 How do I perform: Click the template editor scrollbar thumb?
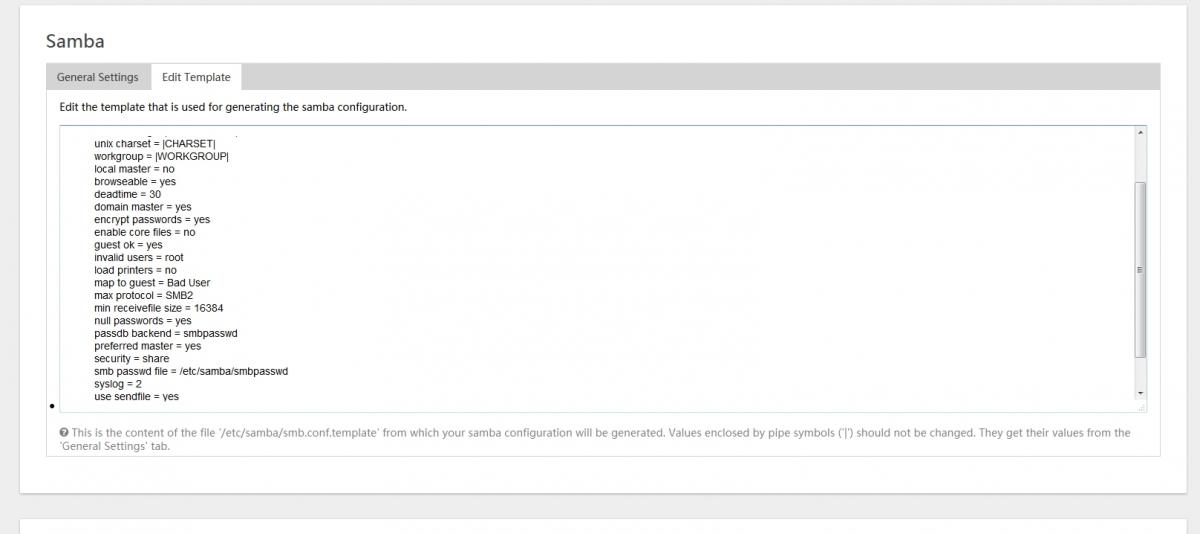click(x=1141, y=270)
